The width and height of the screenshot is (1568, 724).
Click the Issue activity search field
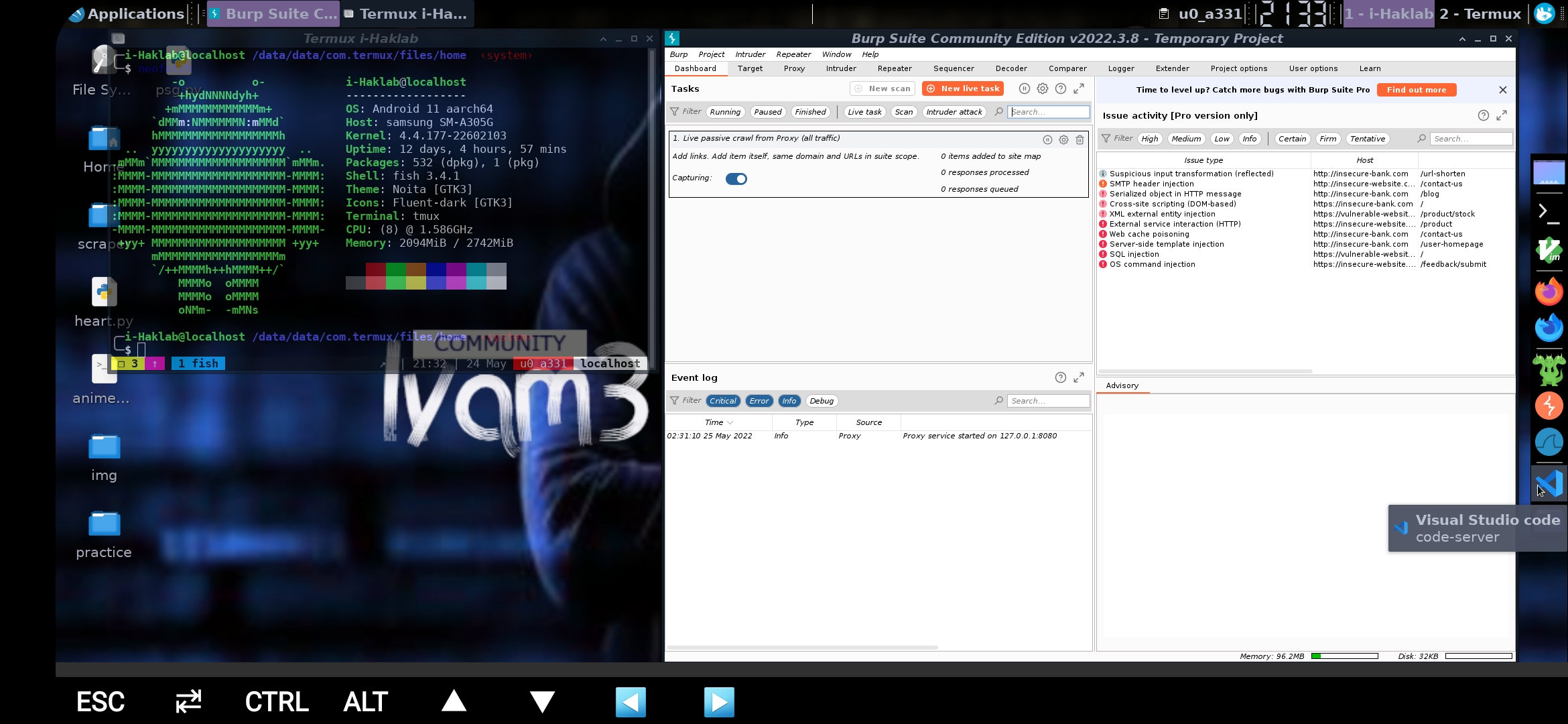(x=1472, y=139)
